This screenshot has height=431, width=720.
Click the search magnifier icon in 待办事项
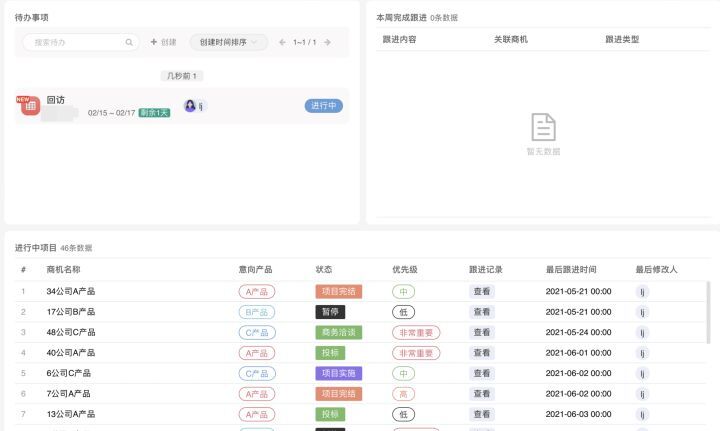point(129,43)
